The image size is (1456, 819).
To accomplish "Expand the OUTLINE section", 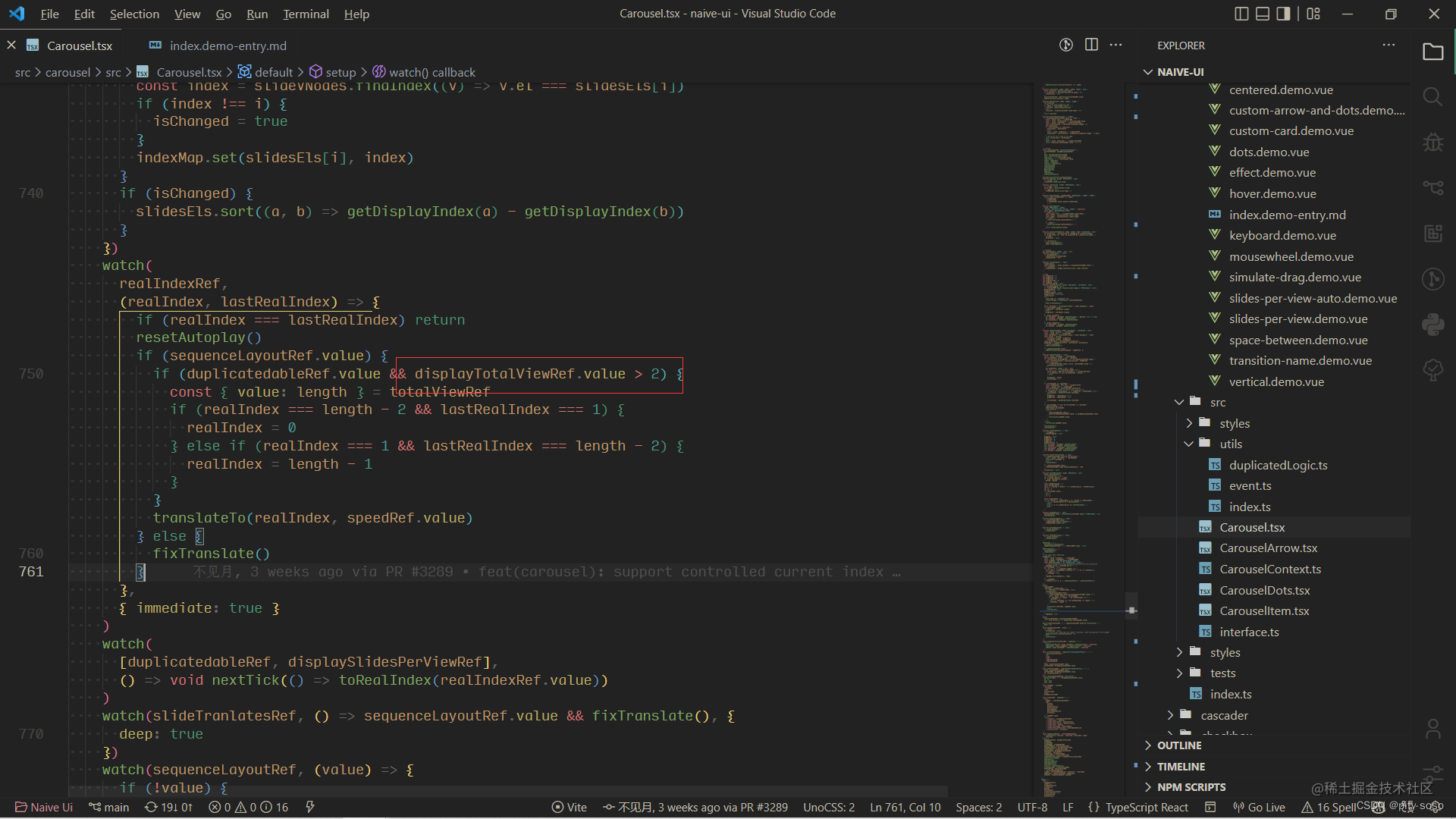I will click(x=1274, y=745).
